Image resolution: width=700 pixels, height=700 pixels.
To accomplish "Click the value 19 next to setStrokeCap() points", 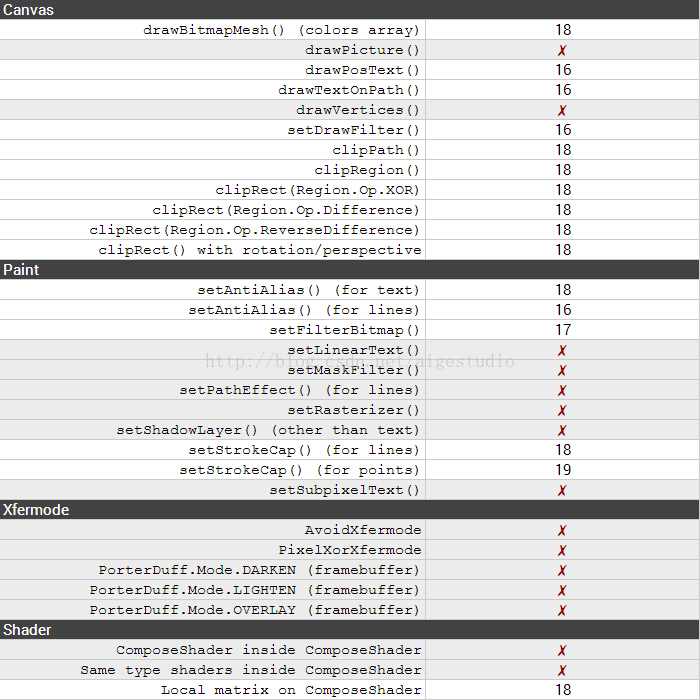I will tap(563, 470).
